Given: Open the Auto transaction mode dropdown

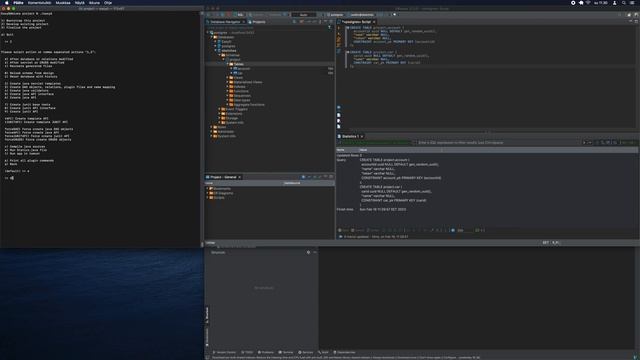Looking at the screenshot, I should point(304,15).
